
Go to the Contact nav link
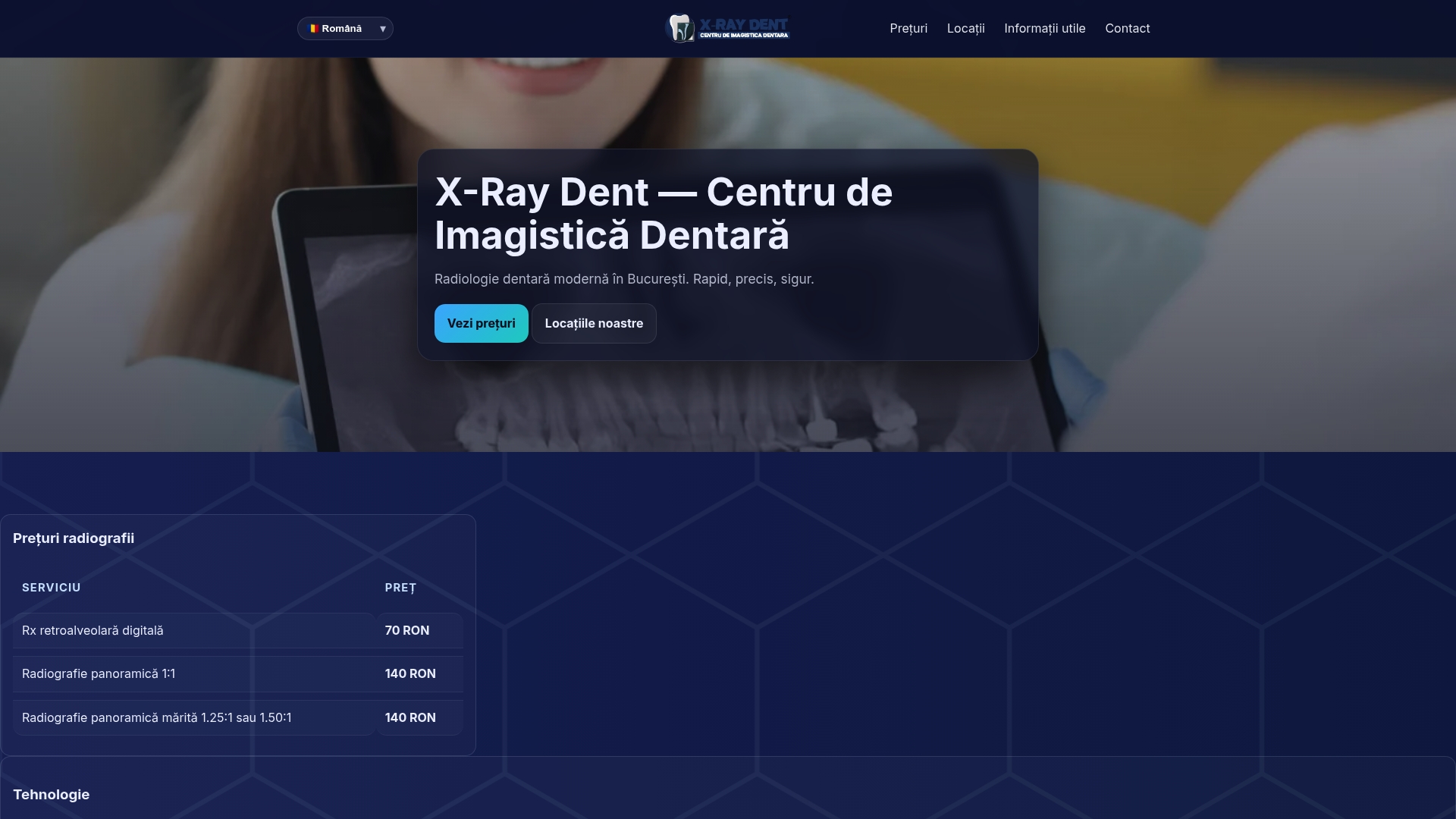(x=1127, y=28)
